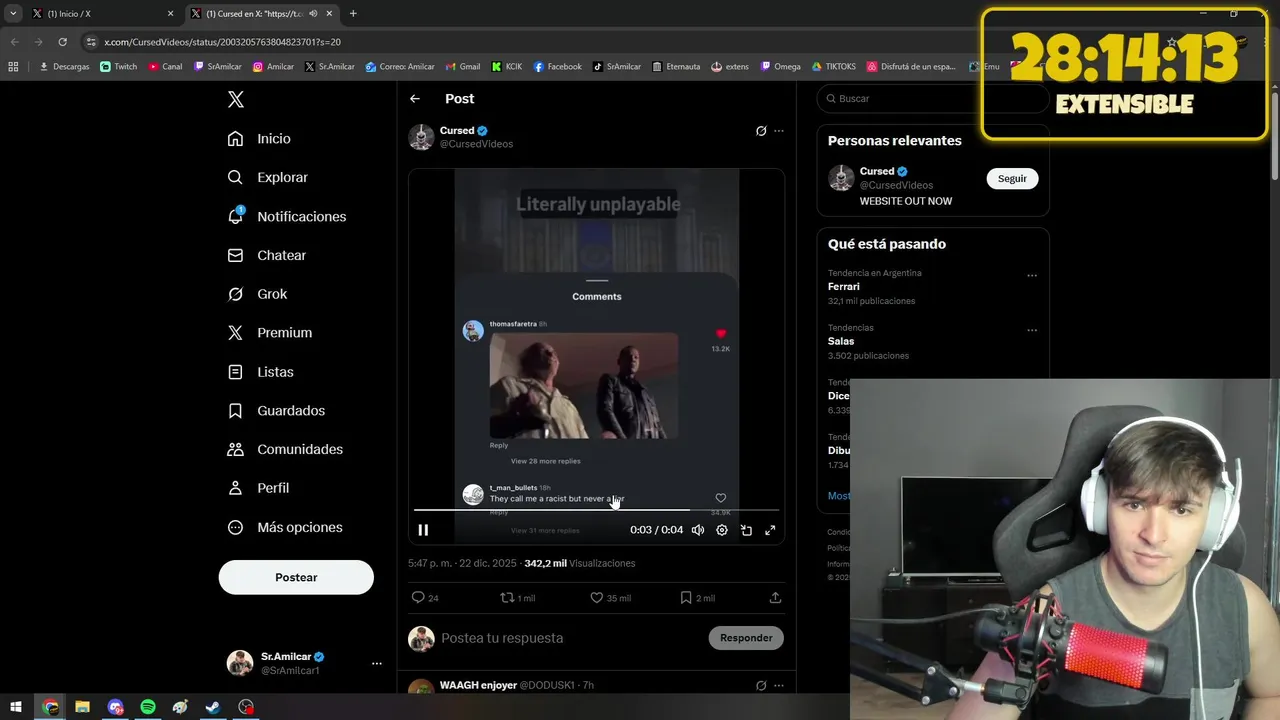Viewport: 1280px width, 720px height.
Task: Open Chatear messages
Action: (x=267, y=255)
